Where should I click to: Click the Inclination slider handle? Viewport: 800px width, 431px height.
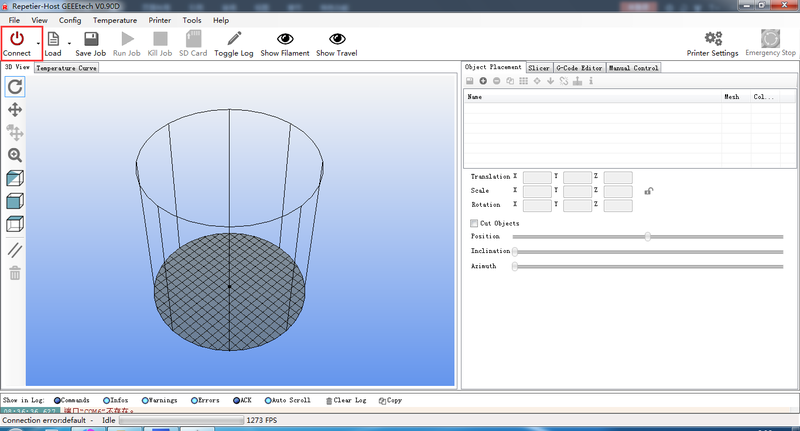pyautogui.click(x=515, y=251)
